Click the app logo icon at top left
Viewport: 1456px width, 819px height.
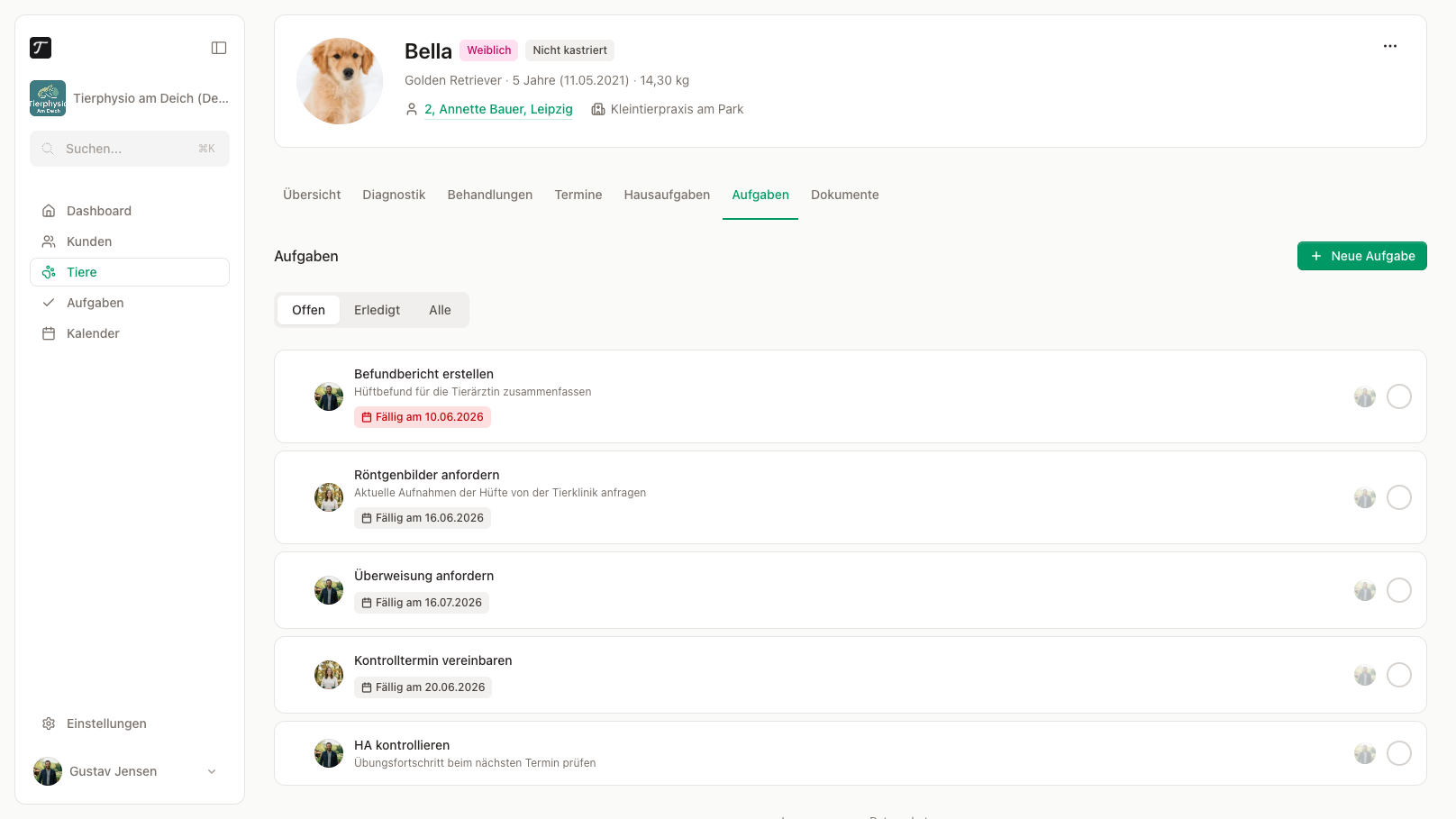click(x=41, y=48)
